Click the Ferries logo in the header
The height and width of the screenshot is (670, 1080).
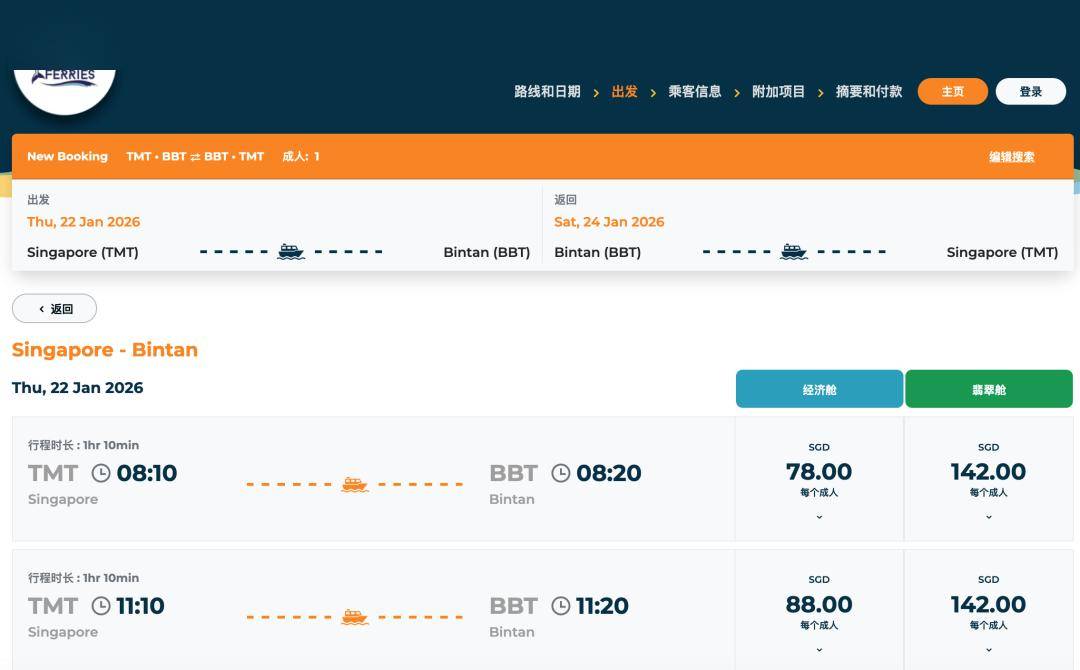pyautogui.click(x=64, y=83)
